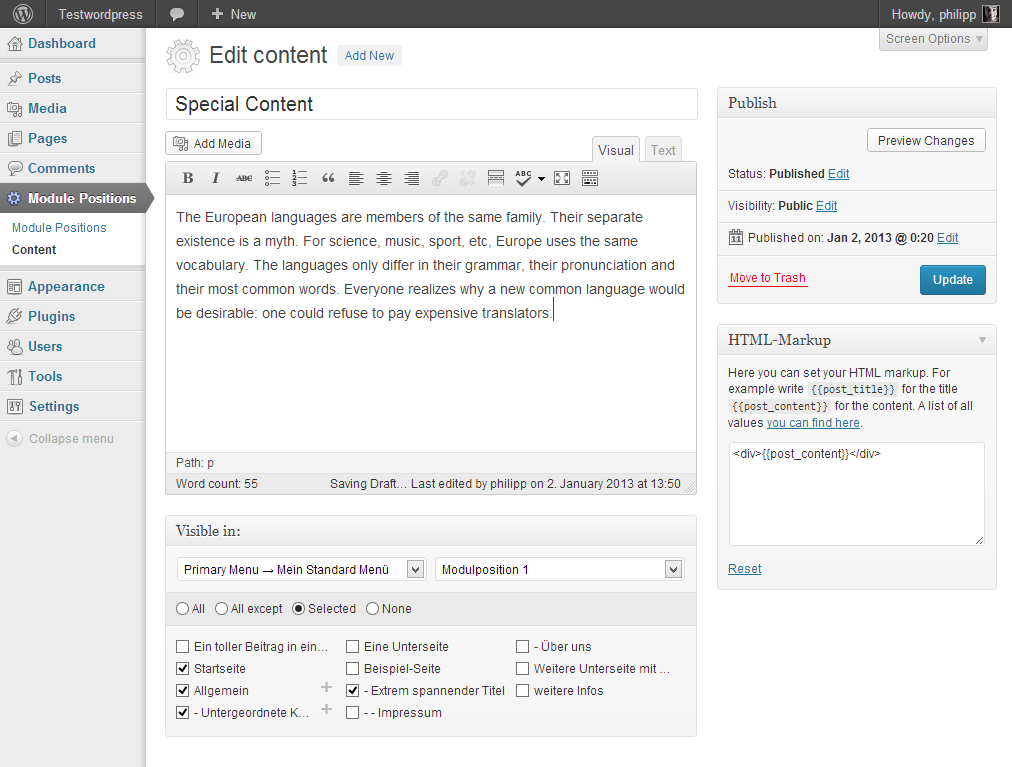
Task: Expand the plus next to Untergeordnete K...
Action: [x=327, y=709]
